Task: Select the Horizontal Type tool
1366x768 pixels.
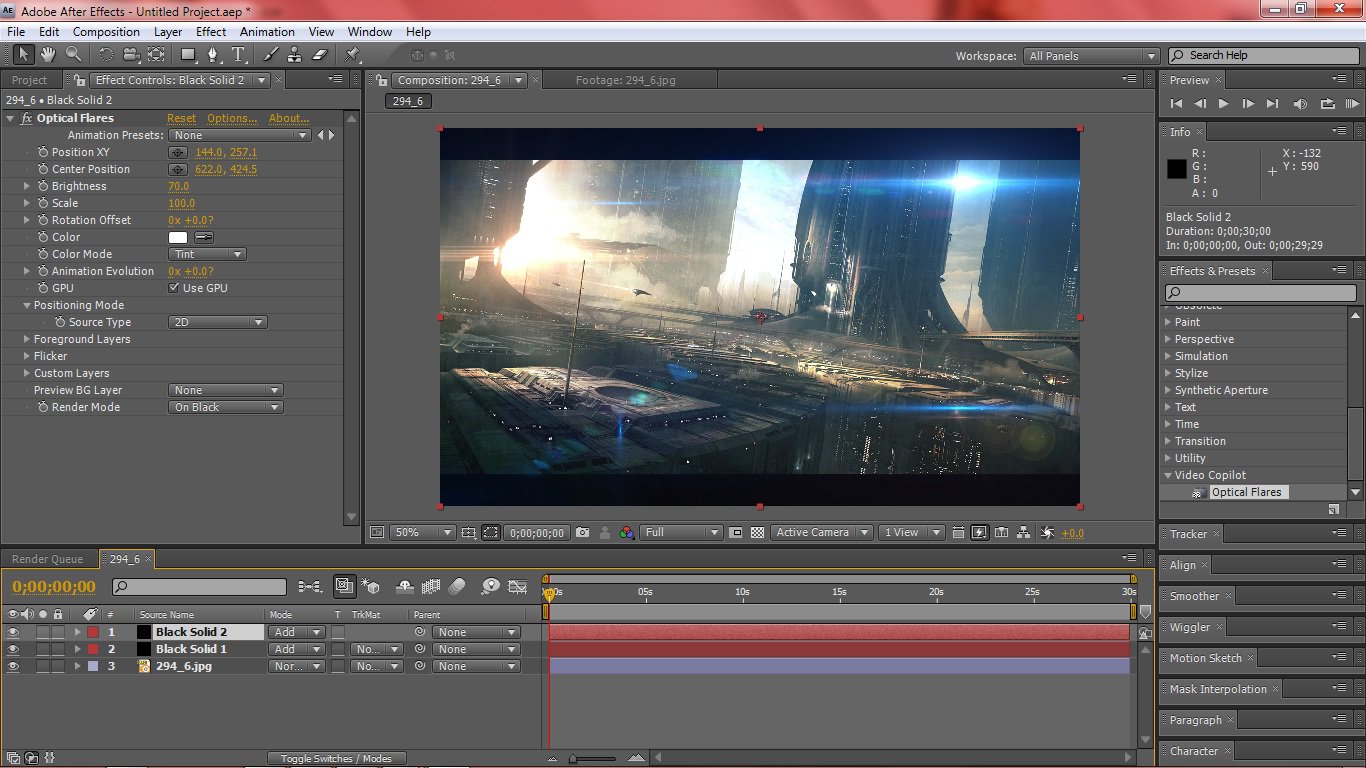Action: click(x=239, y=55)
